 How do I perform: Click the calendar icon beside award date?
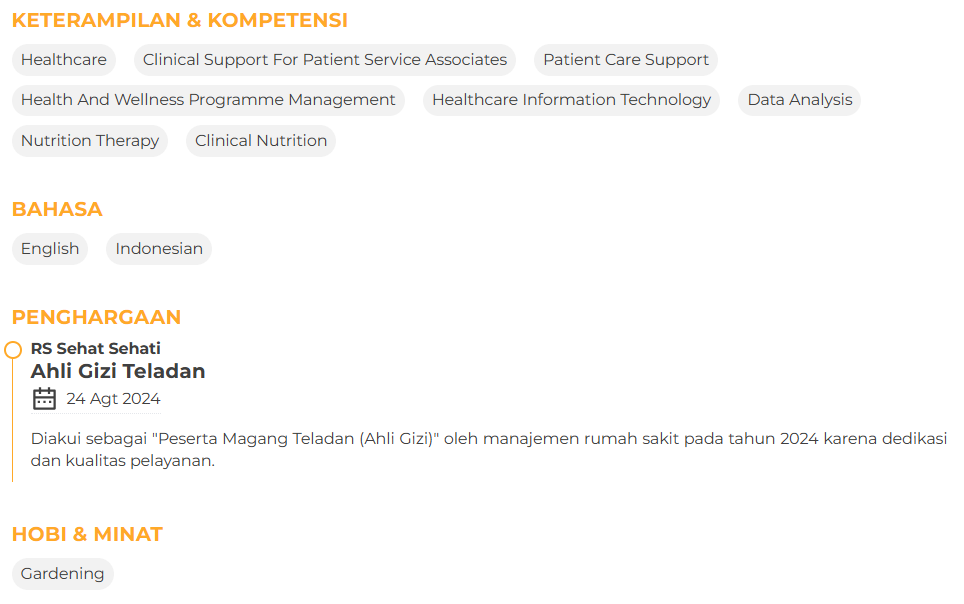coord(44,399)
